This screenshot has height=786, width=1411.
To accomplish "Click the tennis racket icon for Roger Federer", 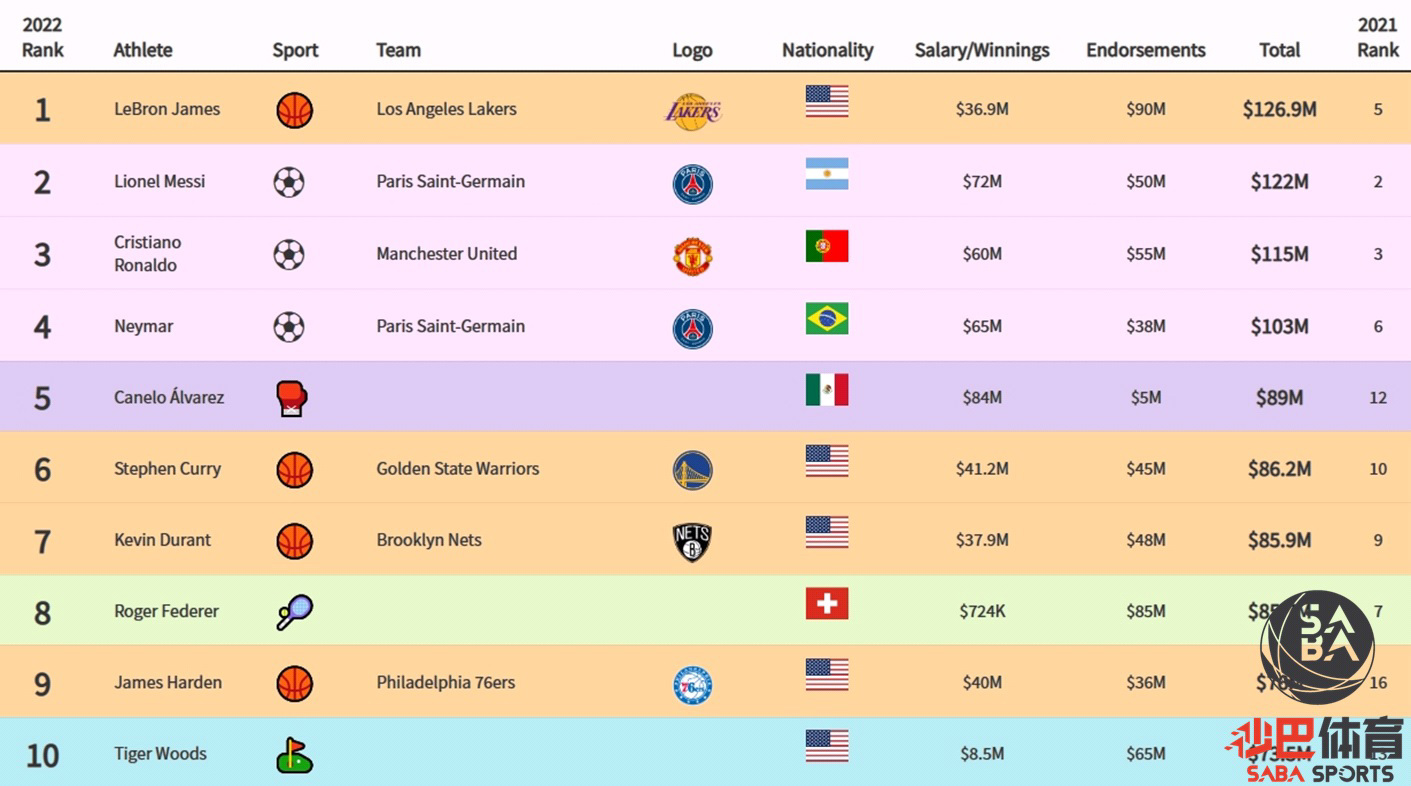I will 294,612.
